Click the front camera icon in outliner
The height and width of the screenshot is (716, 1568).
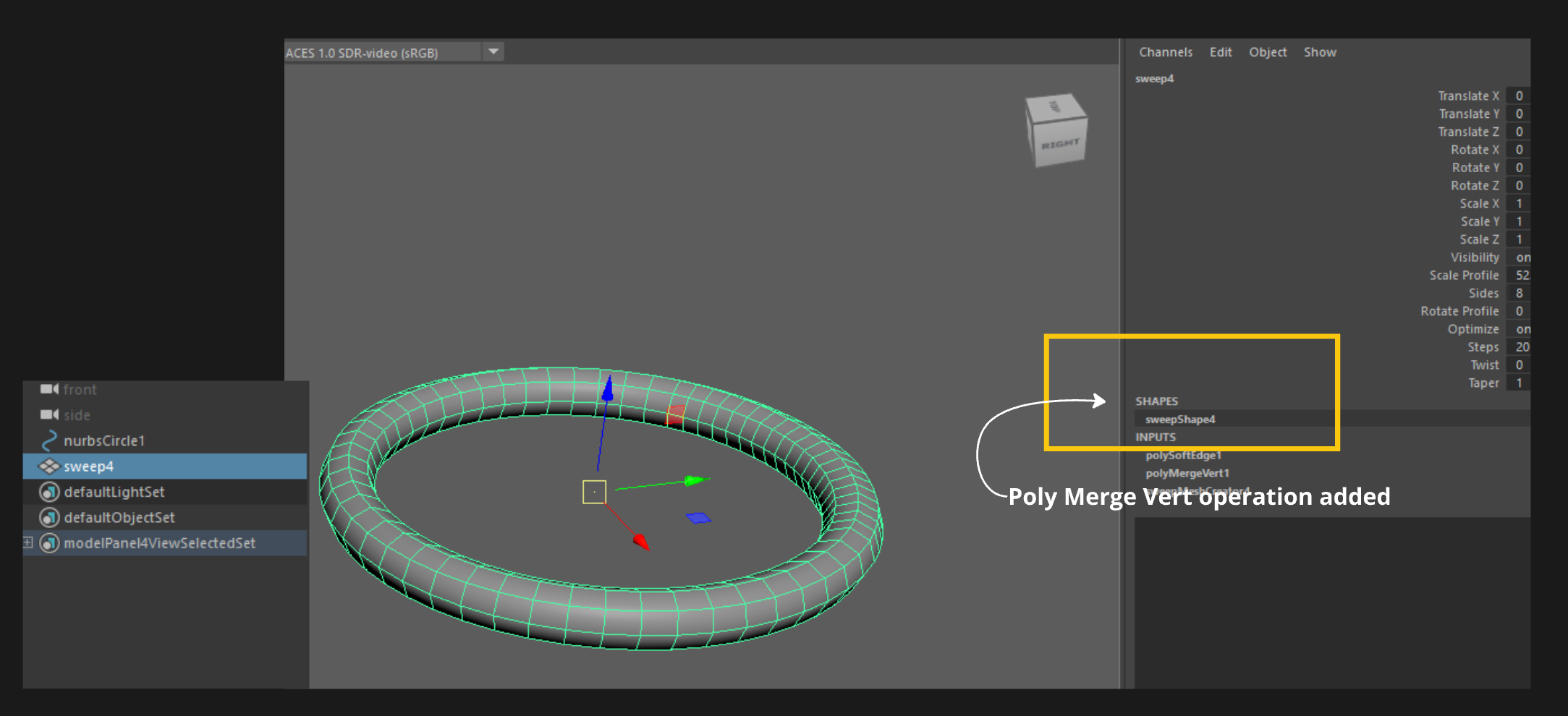coord(49,390)
